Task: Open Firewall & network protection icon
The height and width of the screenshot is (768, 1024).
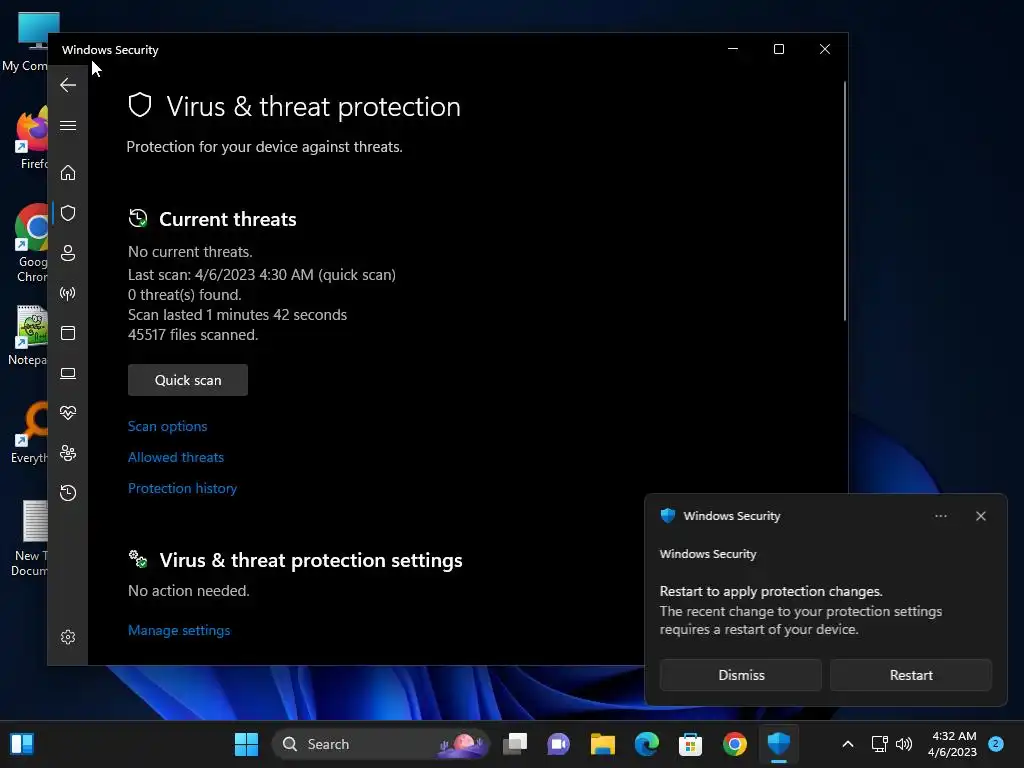Action: tap(68, 293)
